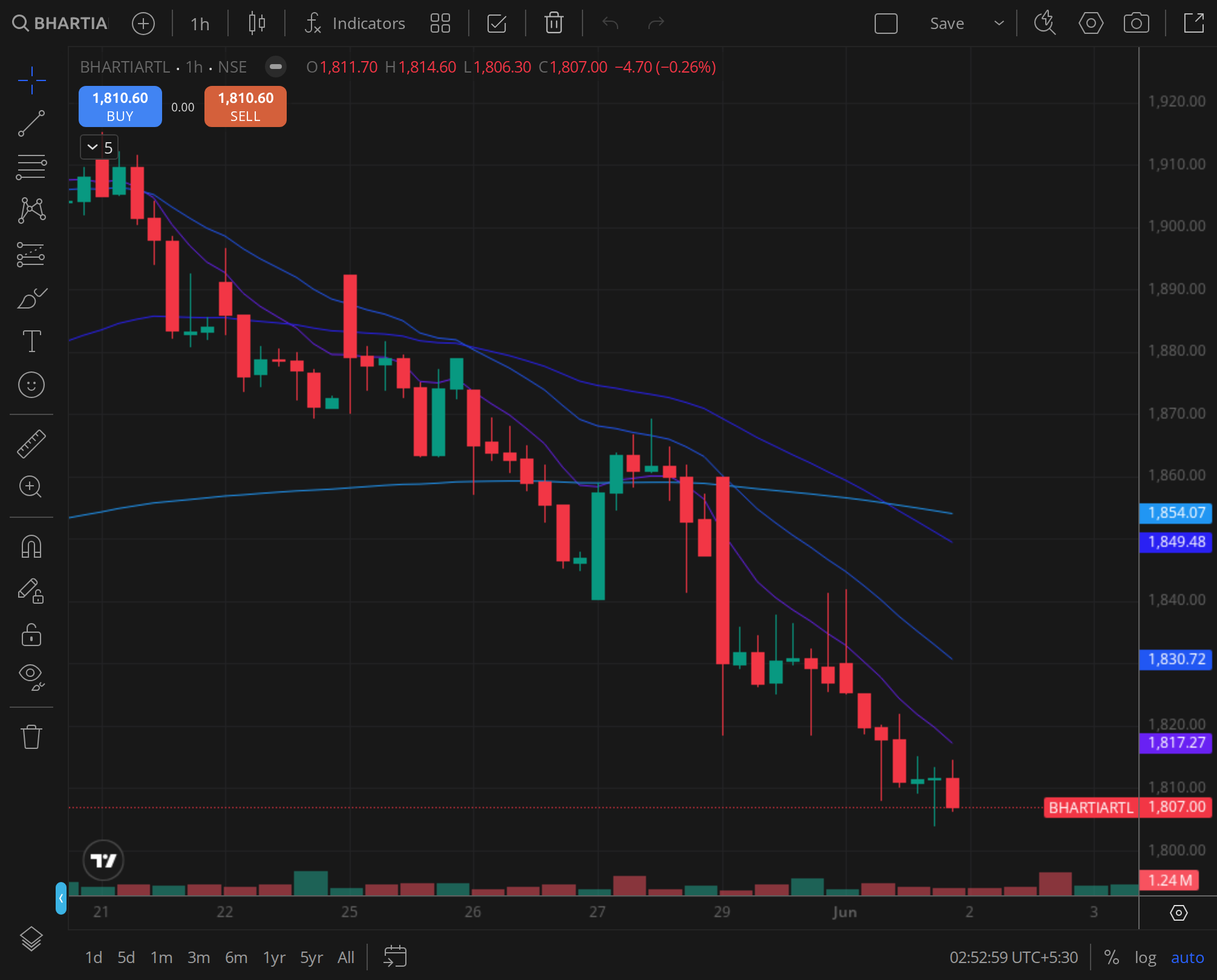Viewport: 1217px width, 980px height.
Task: Show All time range
Action: [346, 958]
